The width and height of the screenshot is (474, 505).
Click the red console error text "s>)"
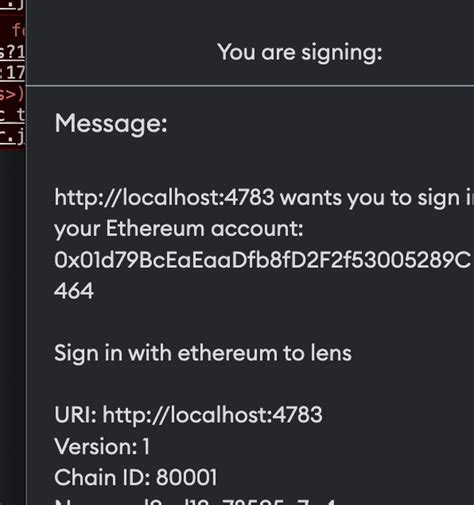tap(12, 94)
